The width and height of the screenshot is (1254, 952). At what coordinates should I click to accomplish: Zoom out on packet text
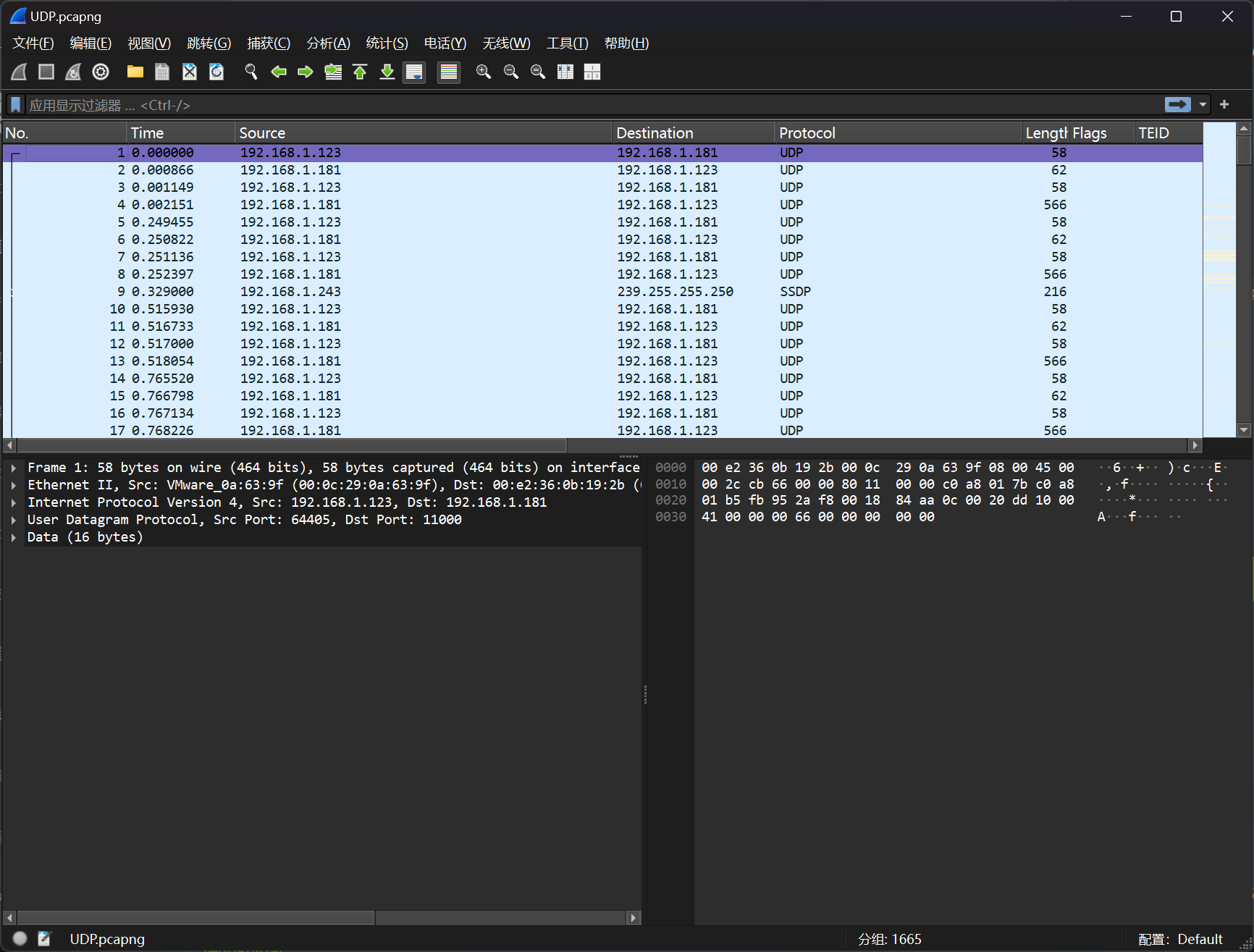pyautogui.click(x=511, y=72)
